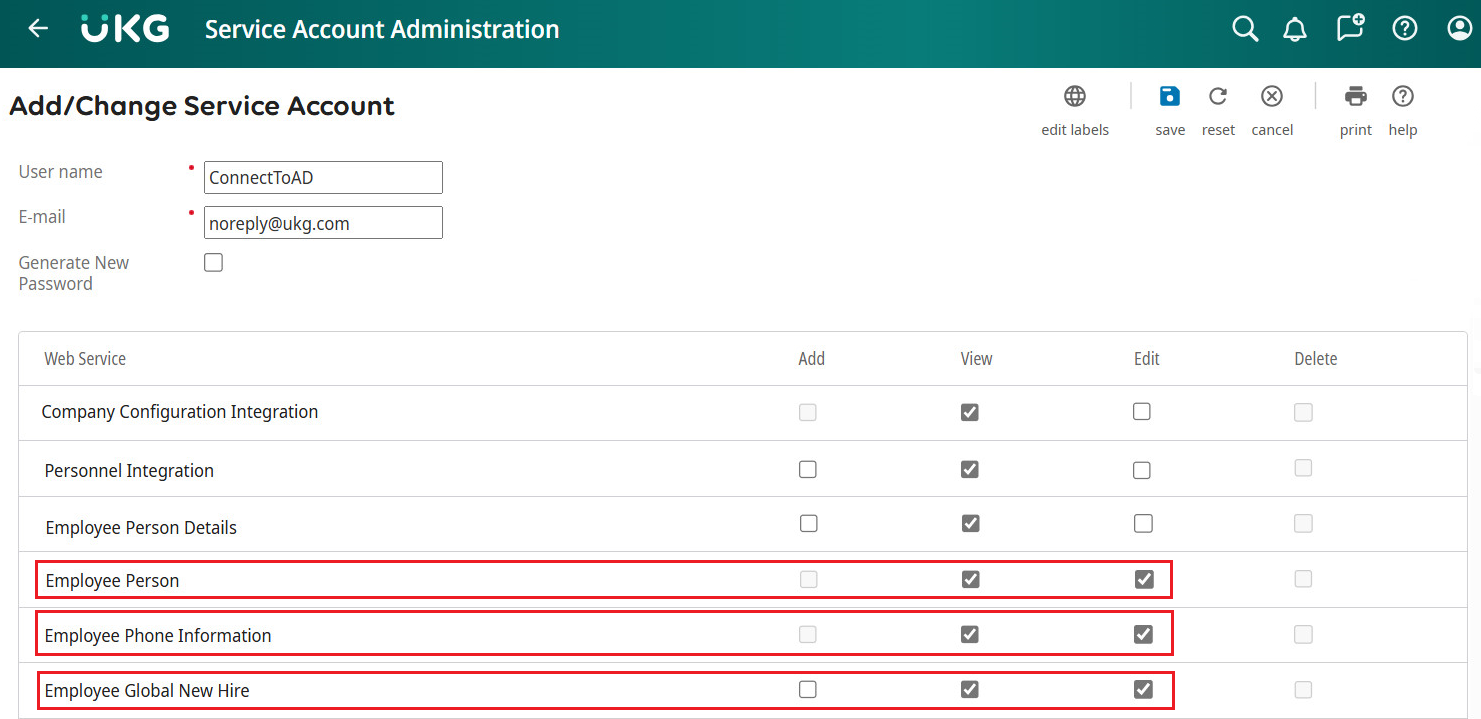Click the E-mail input field

tap(323, 222)
